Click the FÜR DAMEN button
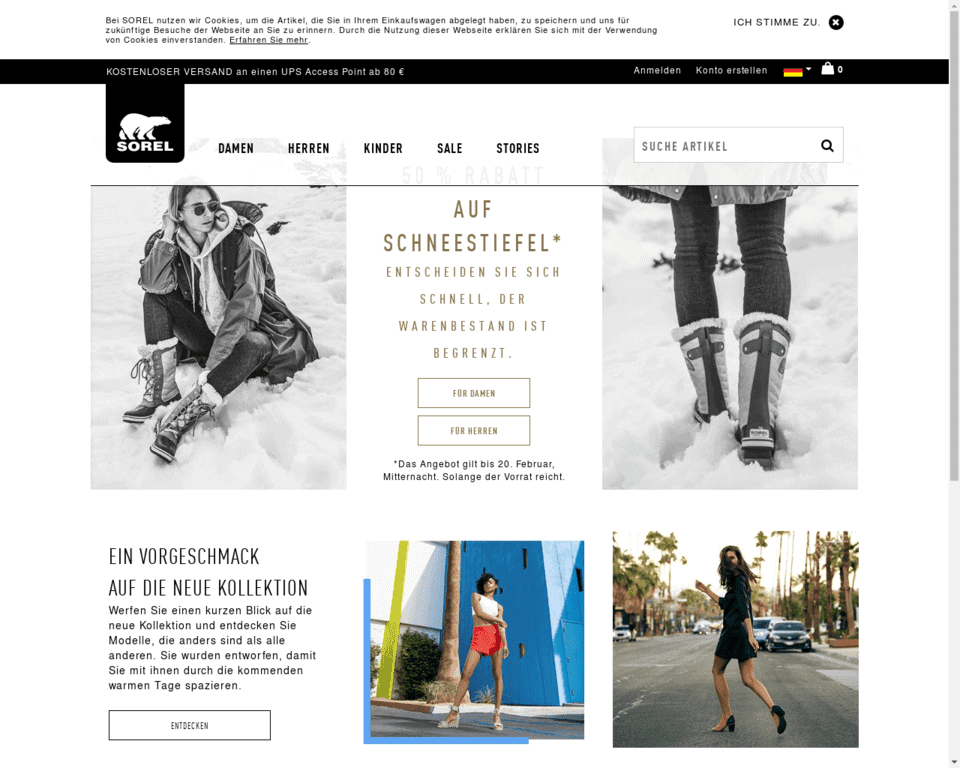The image size is (960, 768). pos(474,393)
